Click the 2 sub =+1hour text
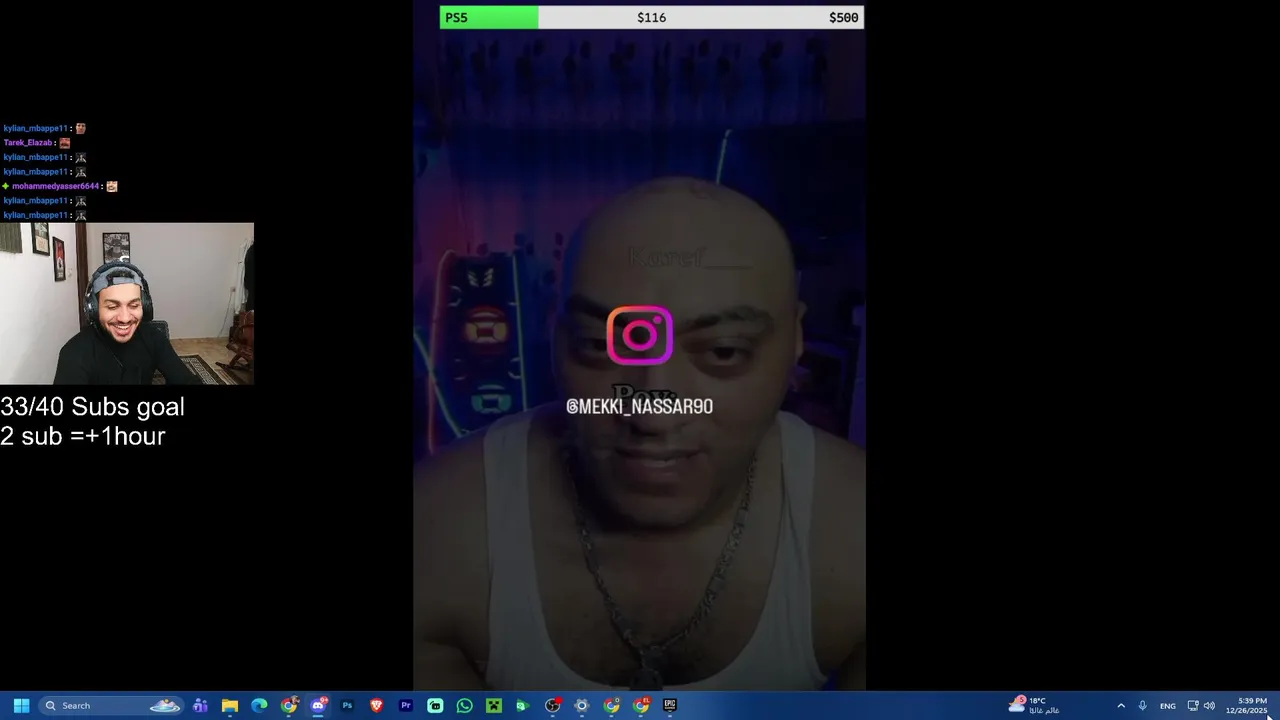The width and height of the screenshot is (1280, 720). (x=83, y=436)
